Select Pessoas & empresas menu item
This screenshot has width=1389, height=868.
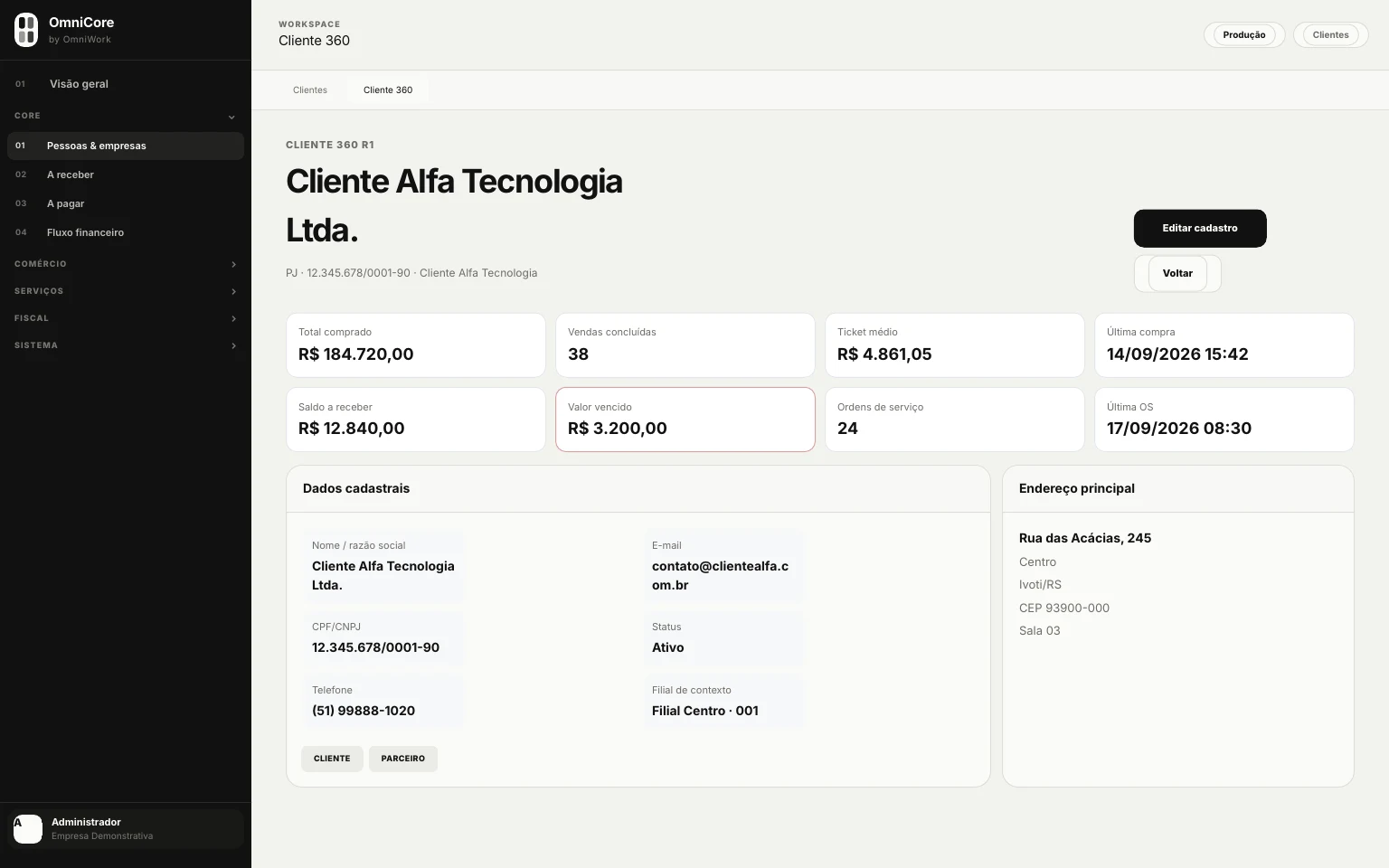point(125,146)
